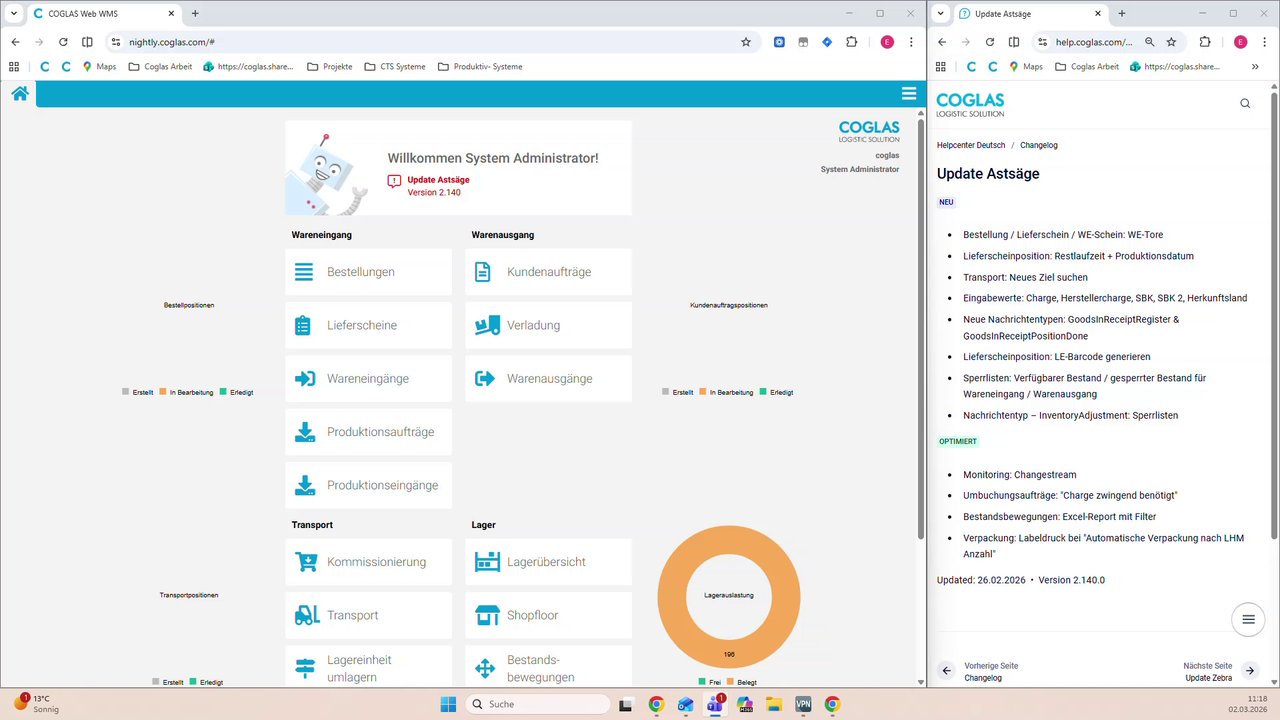Open the Lagereinheit umlagern tile
This screenshot has width=1280, height=720.
click(x=368, y=666)
